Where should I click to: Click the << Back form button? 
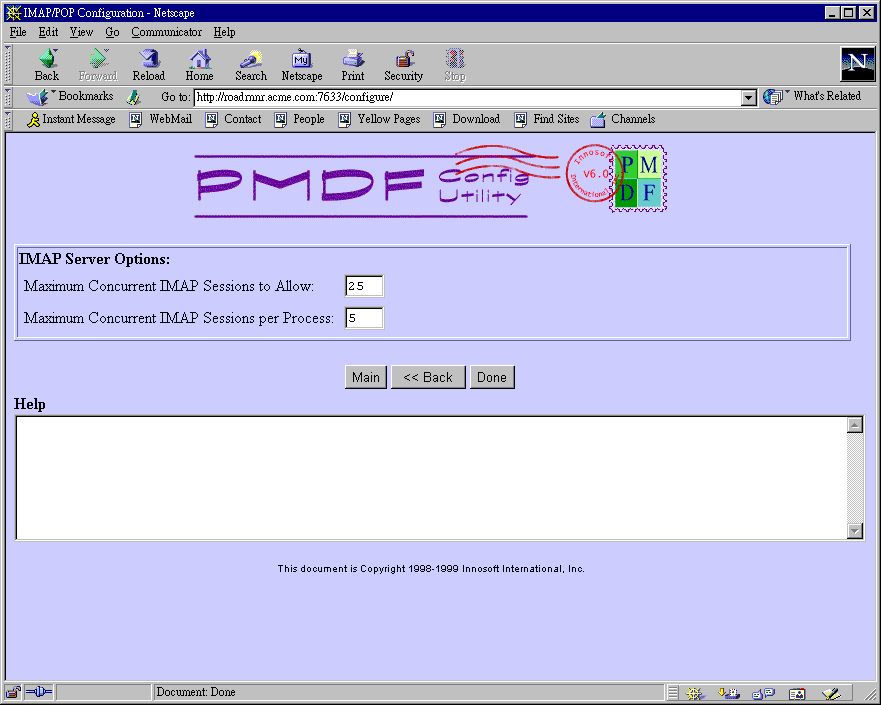[x=427, y=377]
